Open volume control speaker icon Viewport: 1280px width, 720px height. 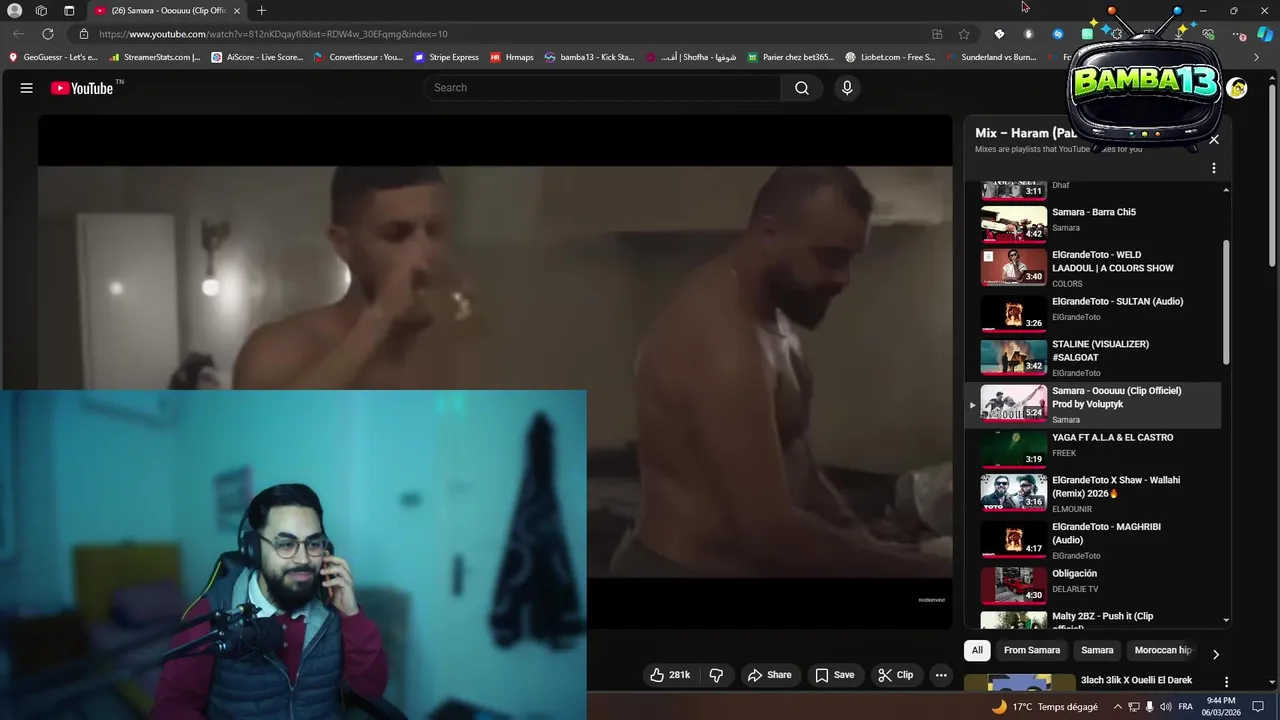[1166, 706]
